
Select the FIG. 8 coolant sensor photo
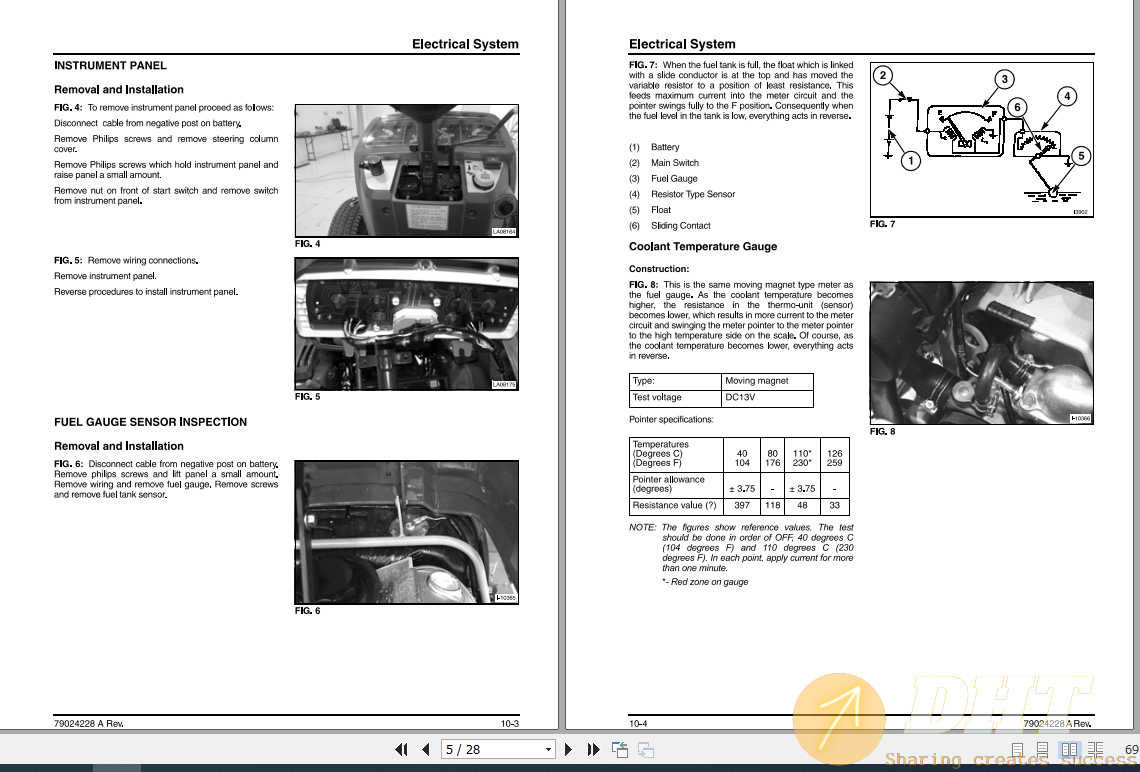[x=981, y=353]
